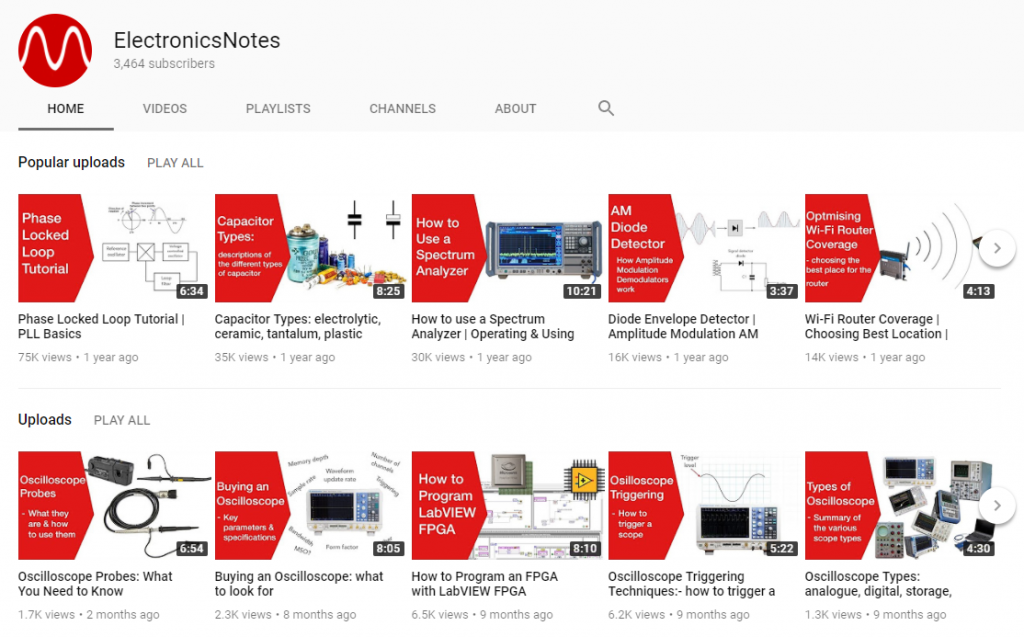Click the 6:34 duration badge

192,291
